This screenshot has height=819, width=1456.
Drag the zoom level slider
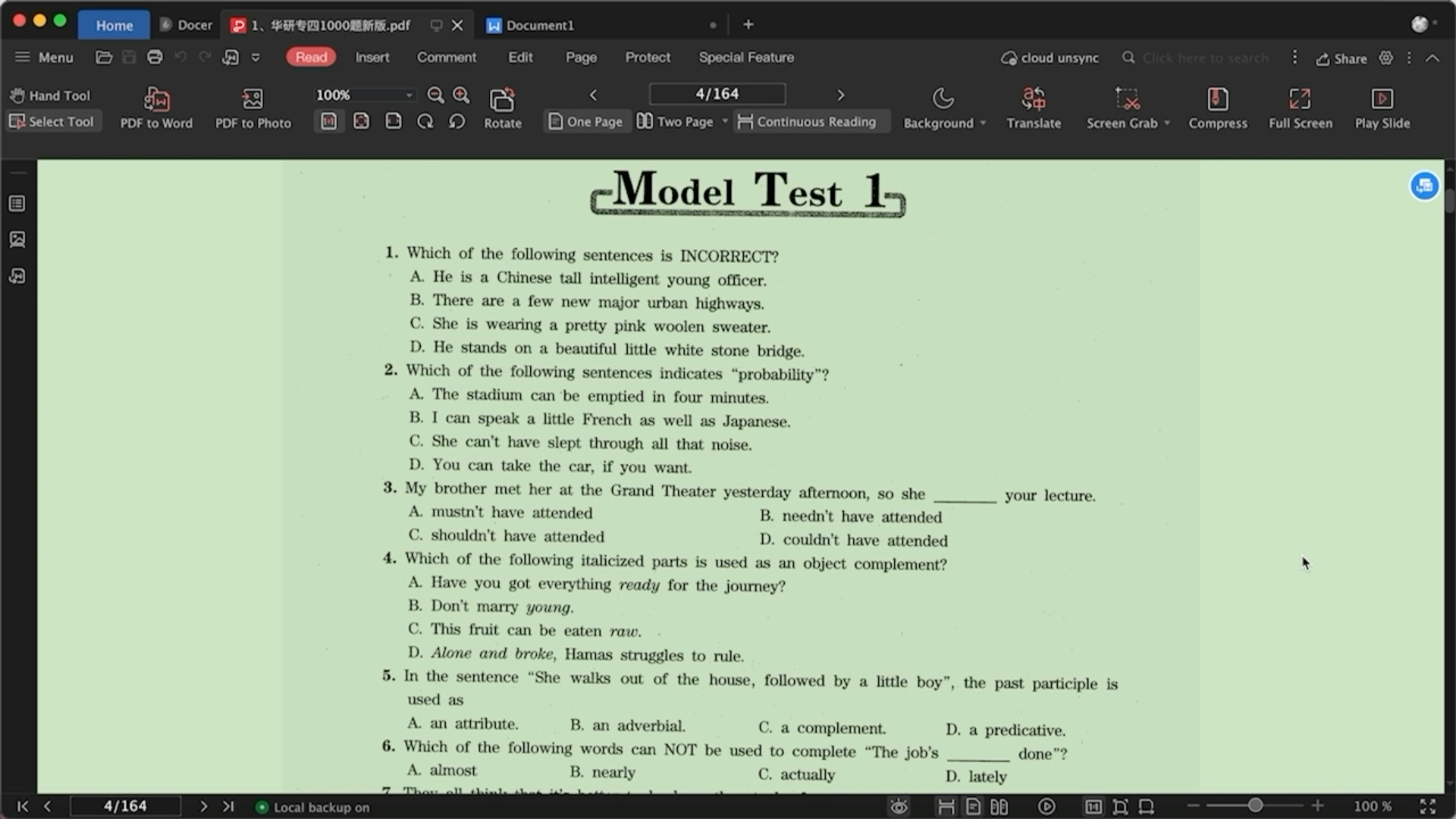pos(1253,805)
